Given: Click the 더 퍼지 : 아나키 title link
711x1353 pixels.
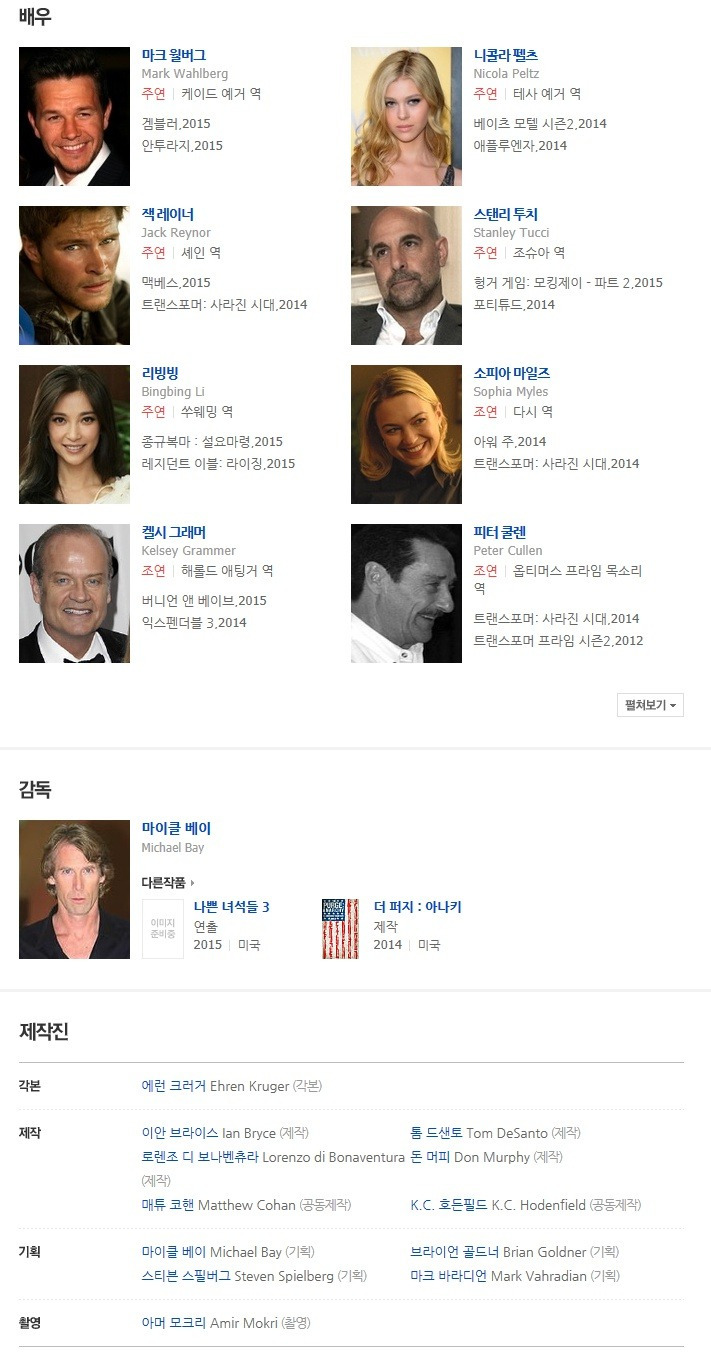Looking at the screenshot, I should point(417,907).
